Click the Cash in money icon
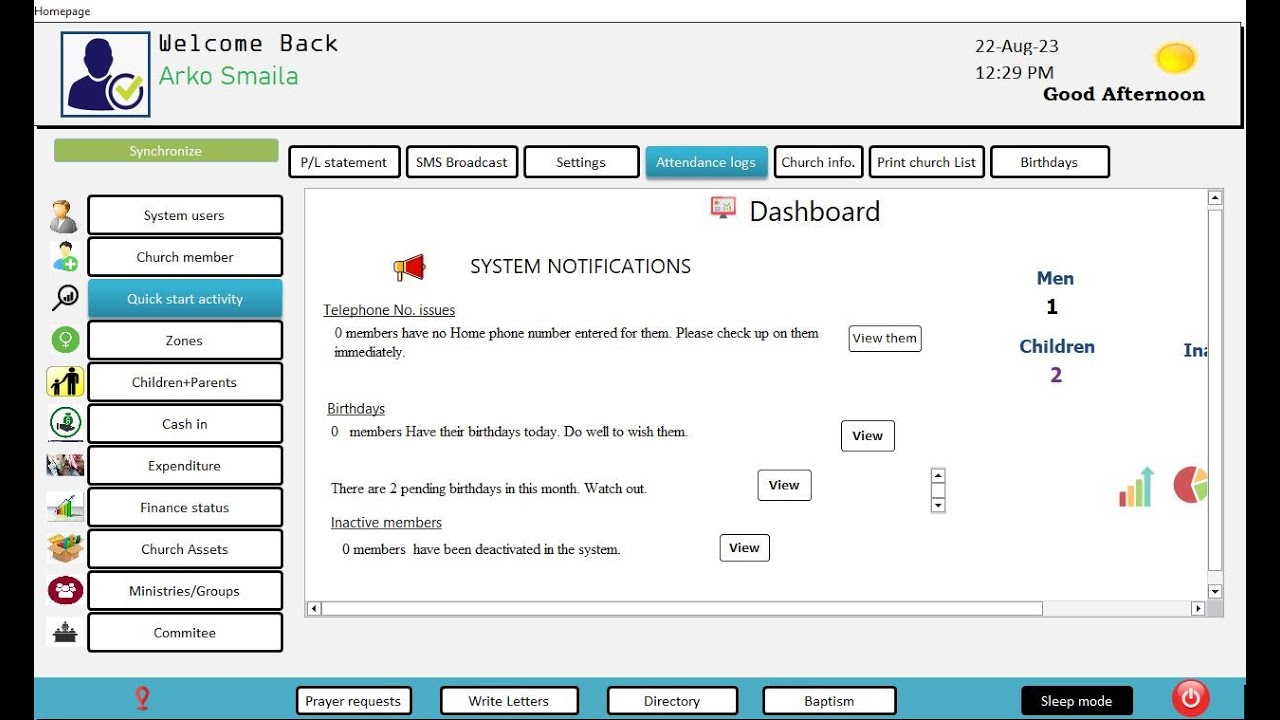 click(65, 424)
